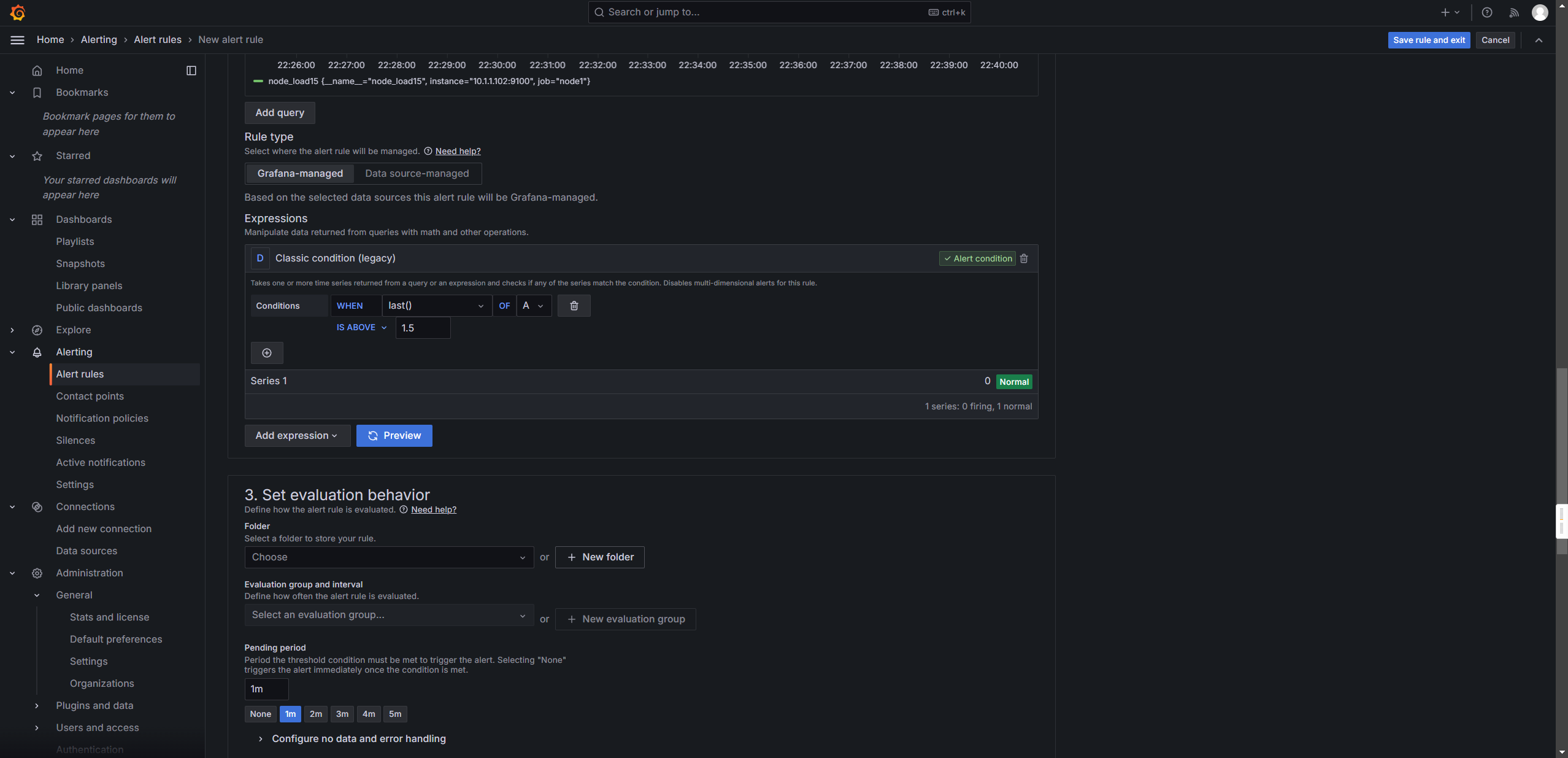The width and height of the screenshot is (1568, 758).
Task: Open the user profile avatar
Action: point(1540,12)
